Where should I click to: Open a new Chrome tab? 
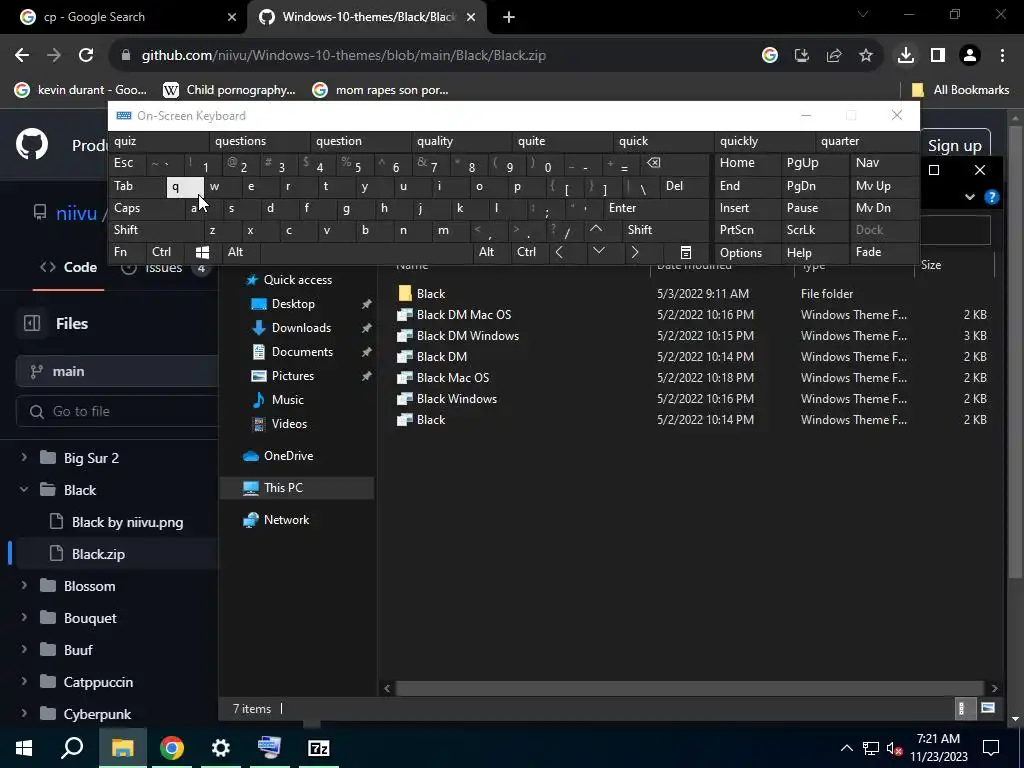509,17
